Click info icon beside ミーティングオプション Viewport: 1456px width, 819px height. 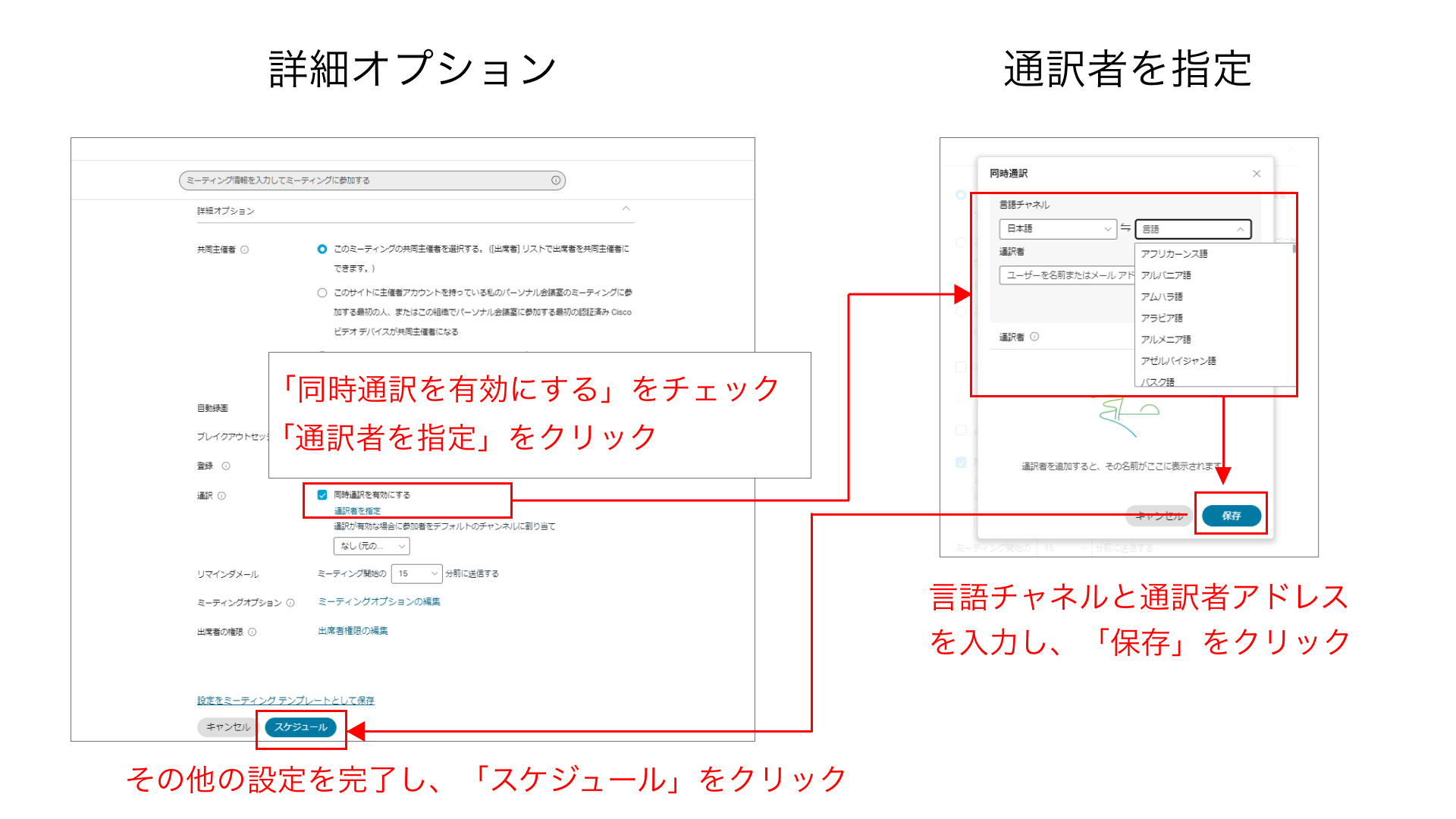290,603
